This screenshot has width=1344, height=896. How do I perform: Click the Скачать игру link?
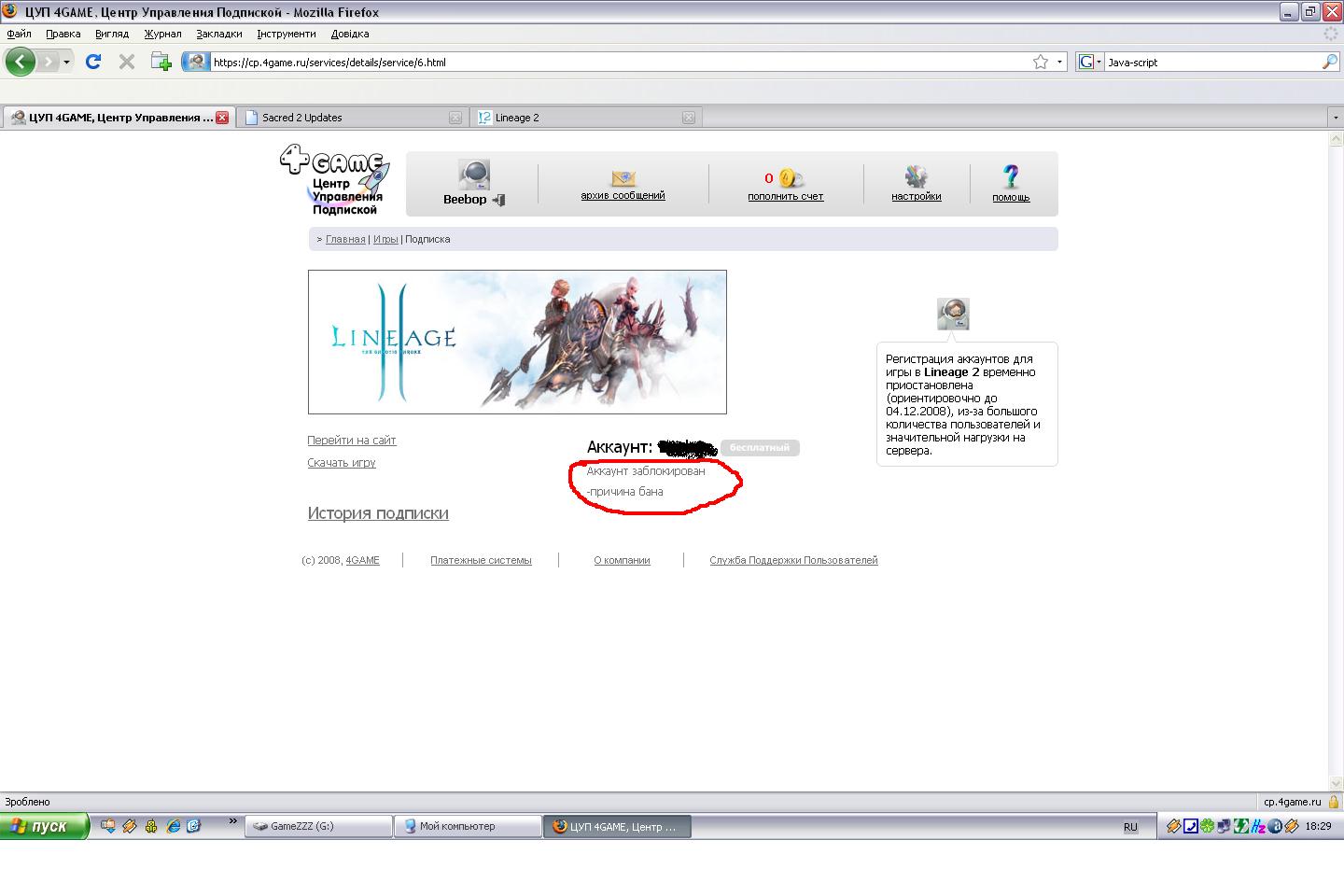[x=342, y=463]
